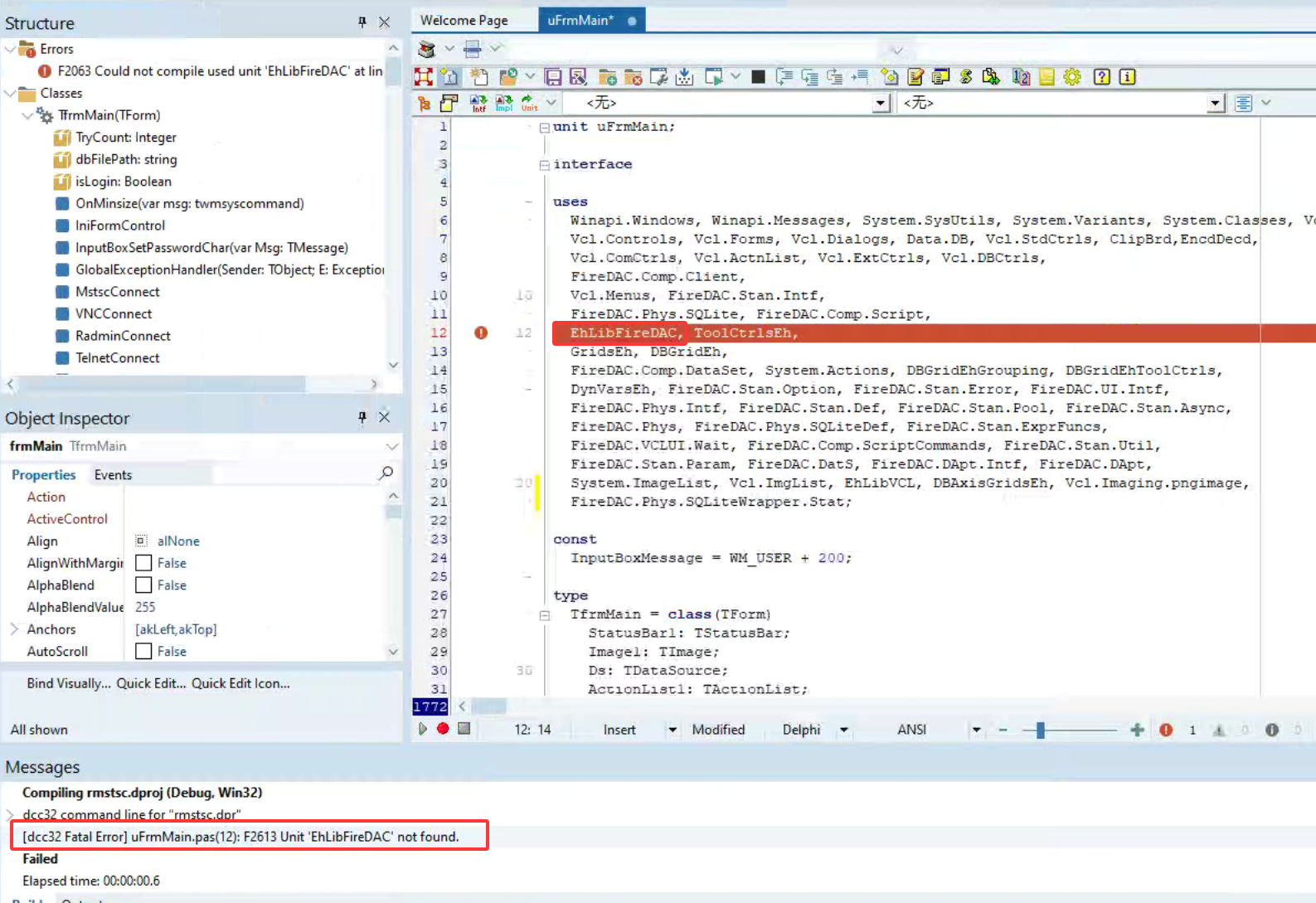Image resolution: width=1316 pixels, height=903 pixels.
Task: Expand the Anchors property
Action: tap(14, 629)
